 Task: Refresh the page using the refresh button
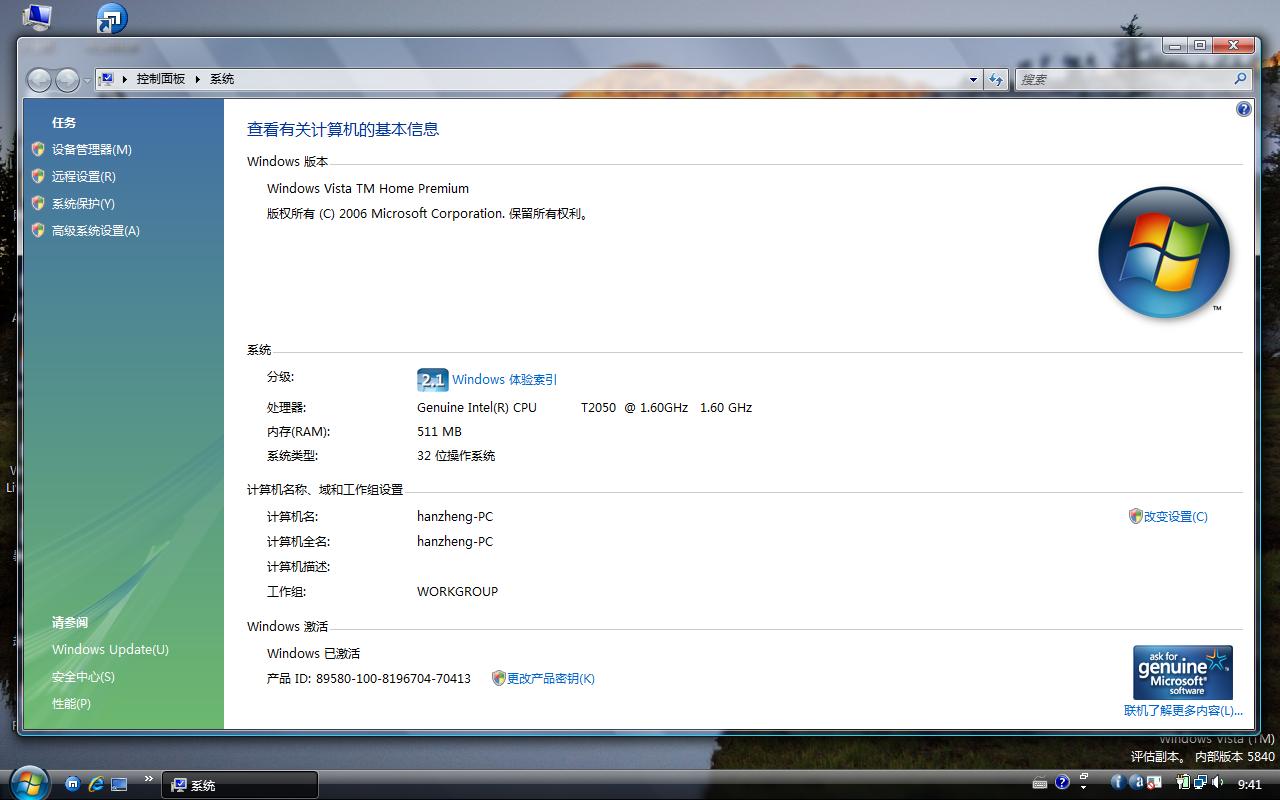point(996,79)
